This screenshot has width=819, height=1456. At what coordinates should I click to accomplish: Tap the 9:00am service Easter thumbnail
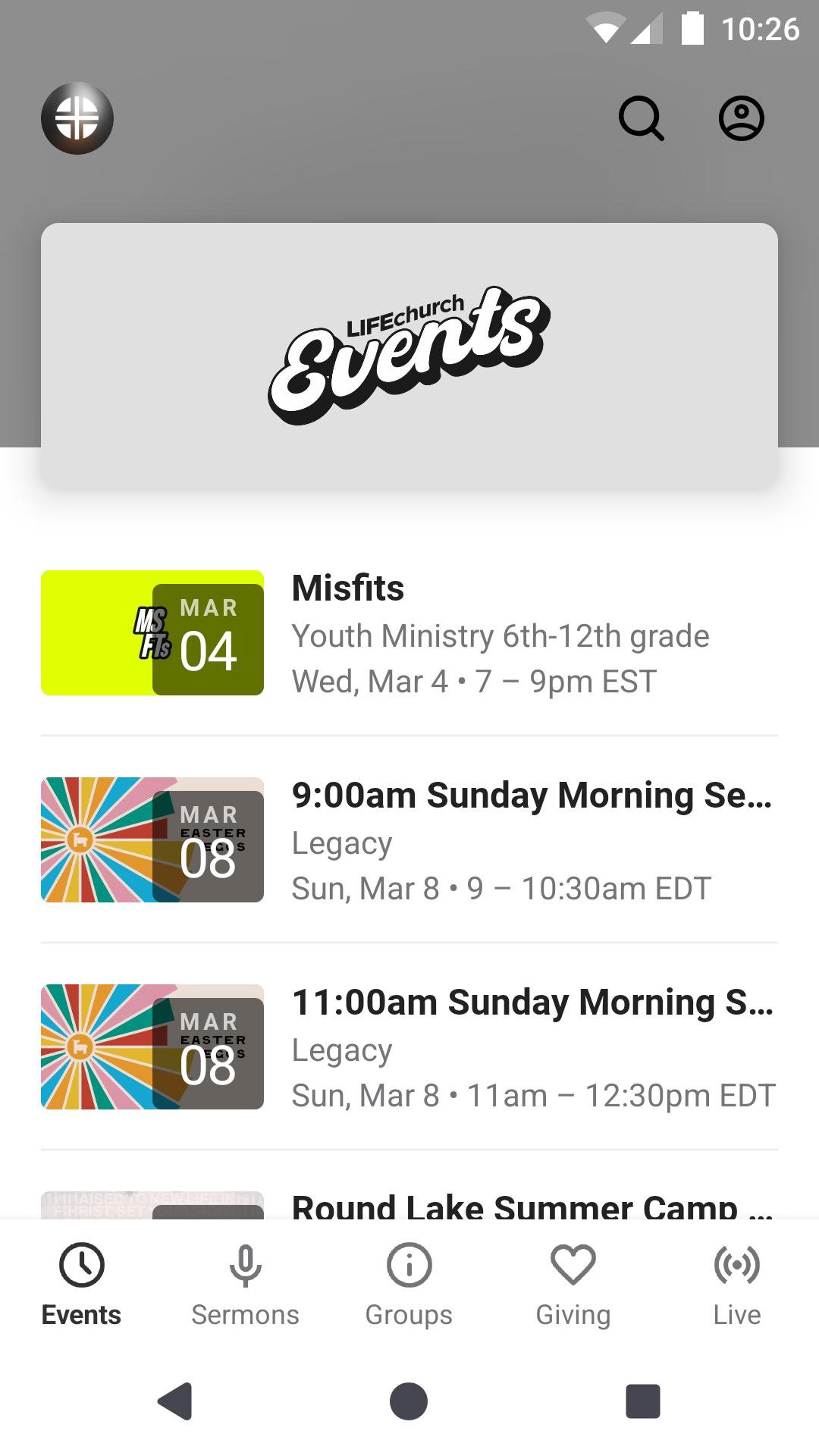tap(152, 839)
